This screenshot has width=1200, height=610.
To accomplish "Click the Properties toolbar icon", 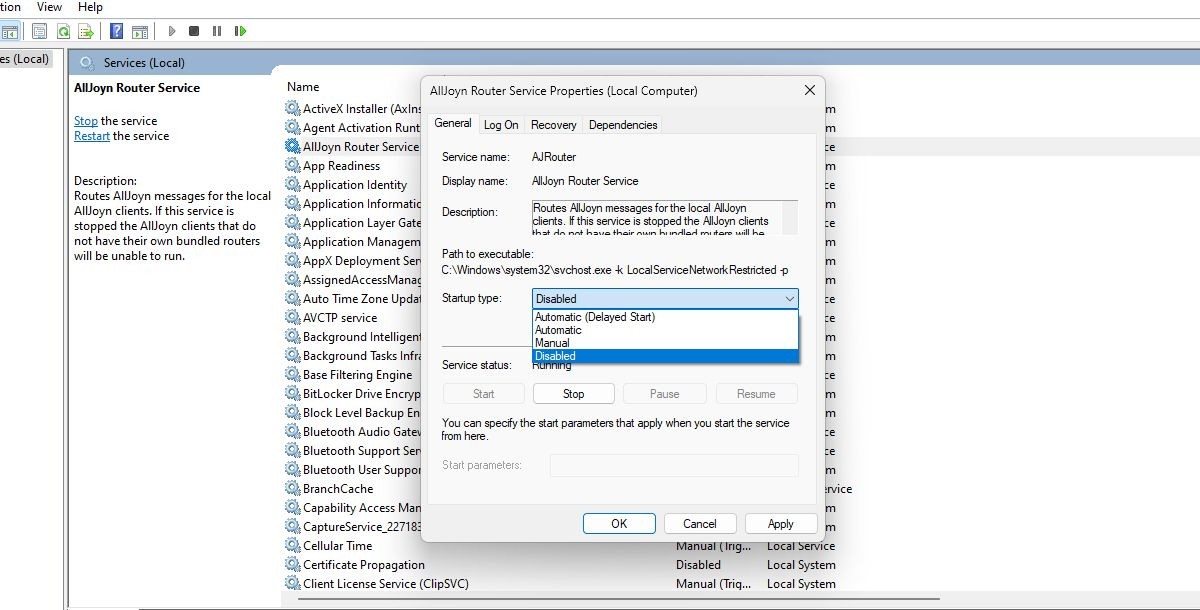I will (39, 32).
